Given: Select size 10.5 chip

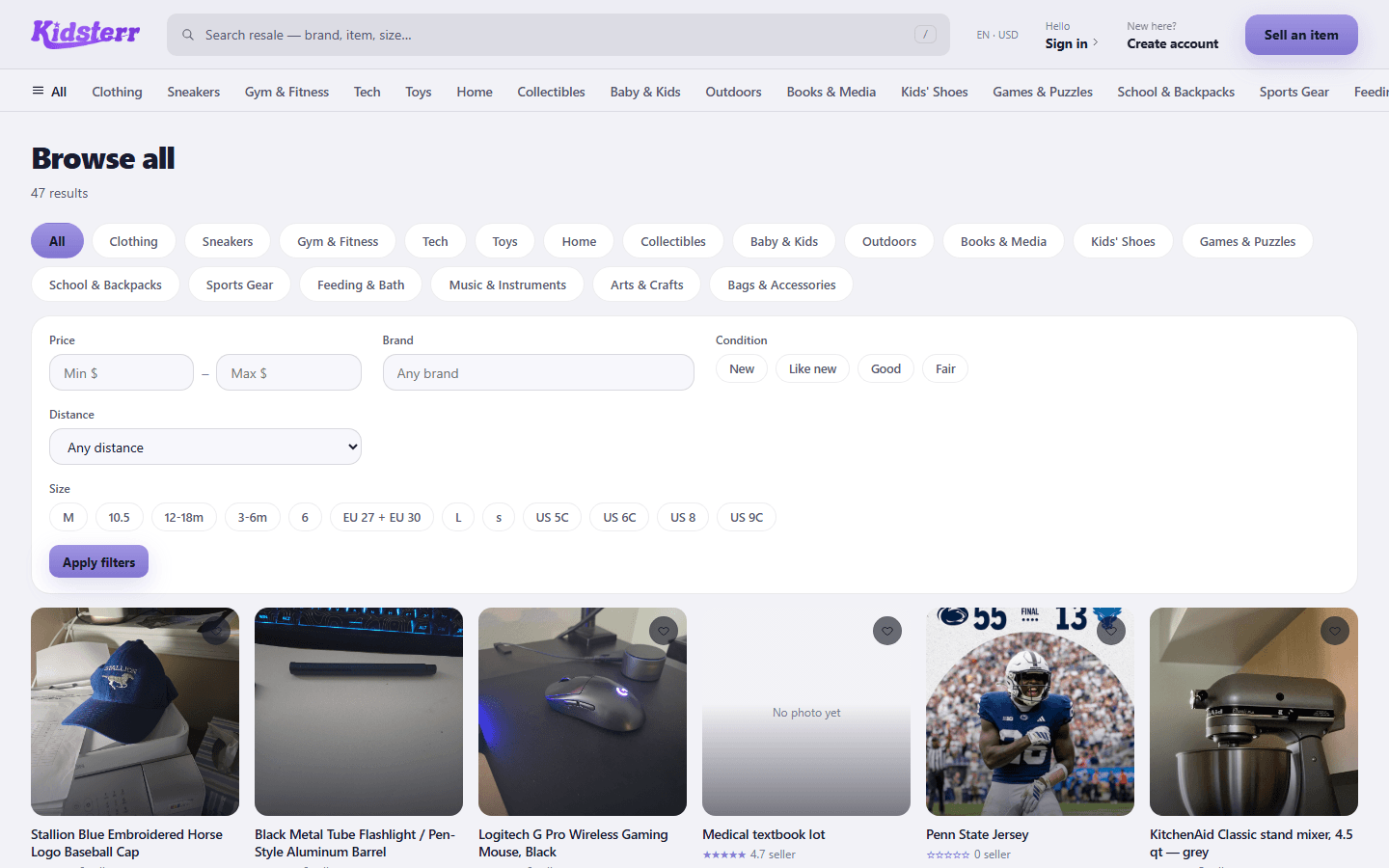Looking at the screenshot, I should click(x=119, y=517).
